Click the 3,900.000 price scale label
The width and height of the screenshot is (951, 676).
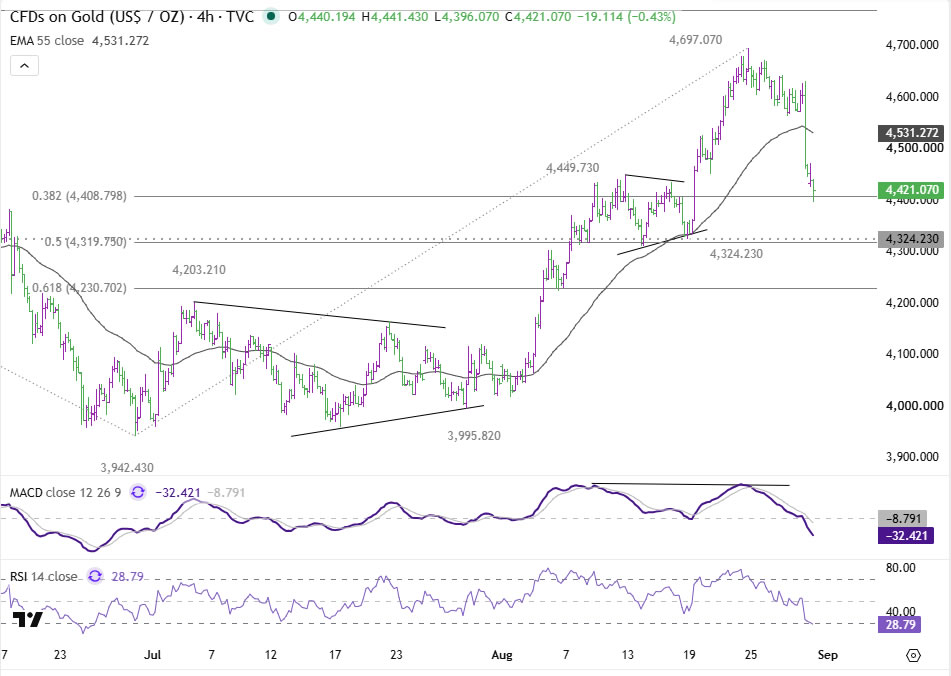tap(913, 457)
